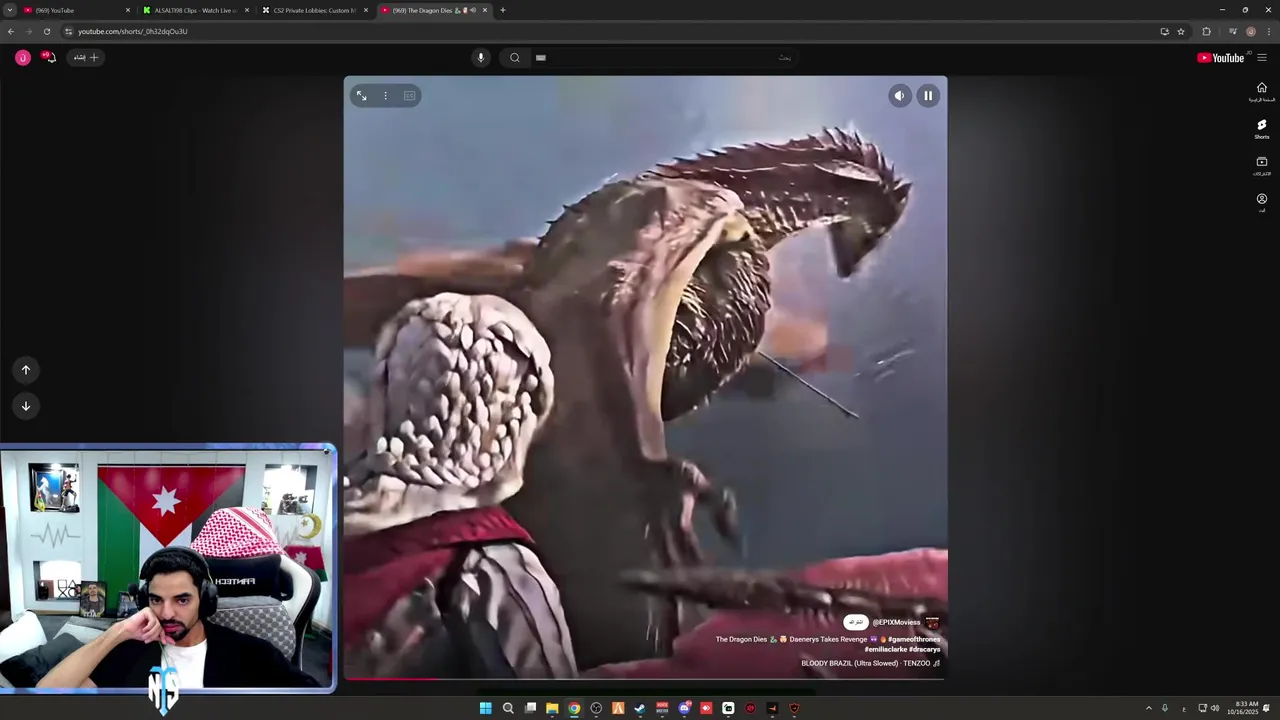Viewport: 1280px width, 720px height.
Task: Open system tray volume control
Action: tap(1215, 708)
